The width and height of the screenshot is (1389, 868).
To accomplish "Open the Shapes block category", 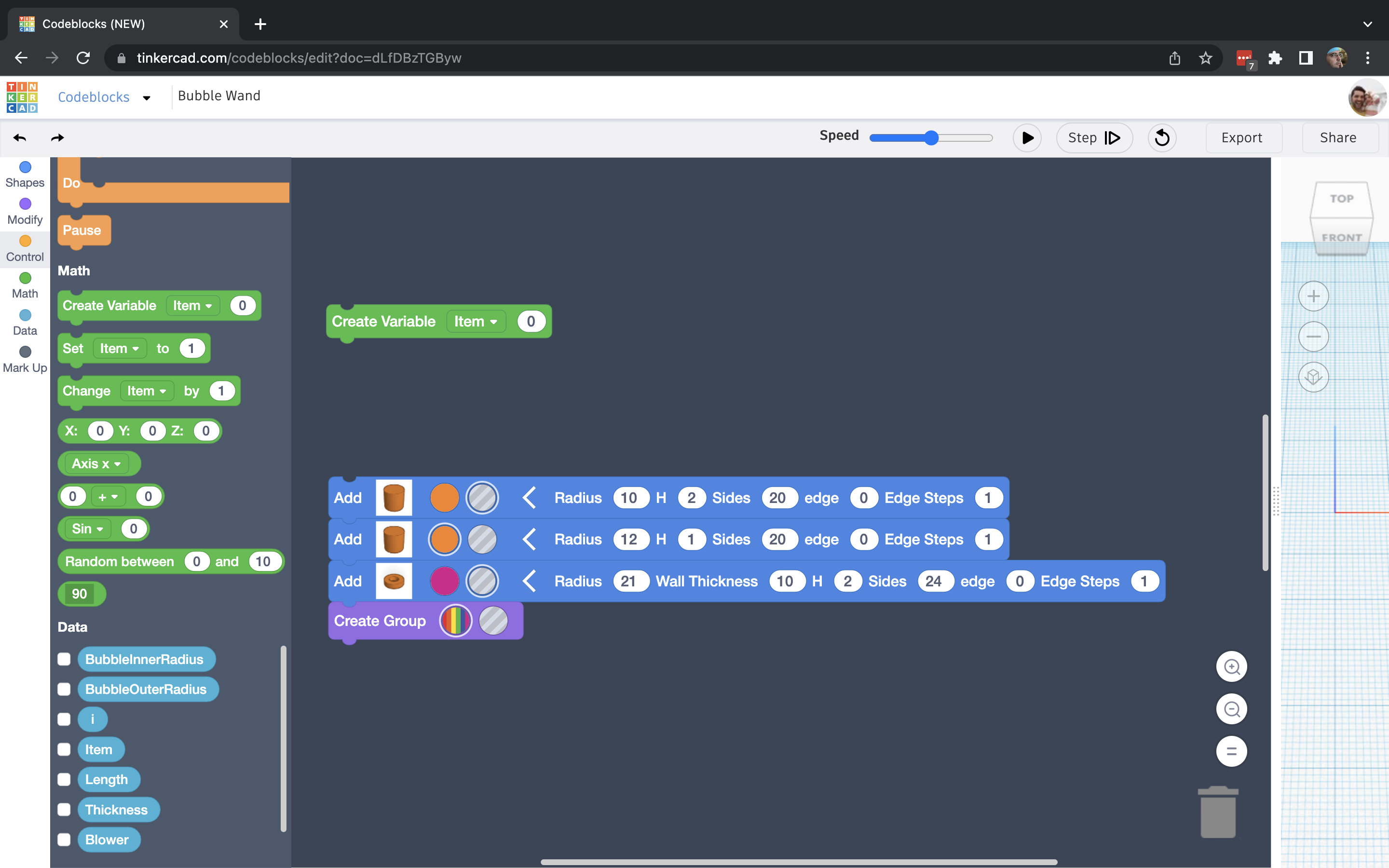I will click(25, 175).
